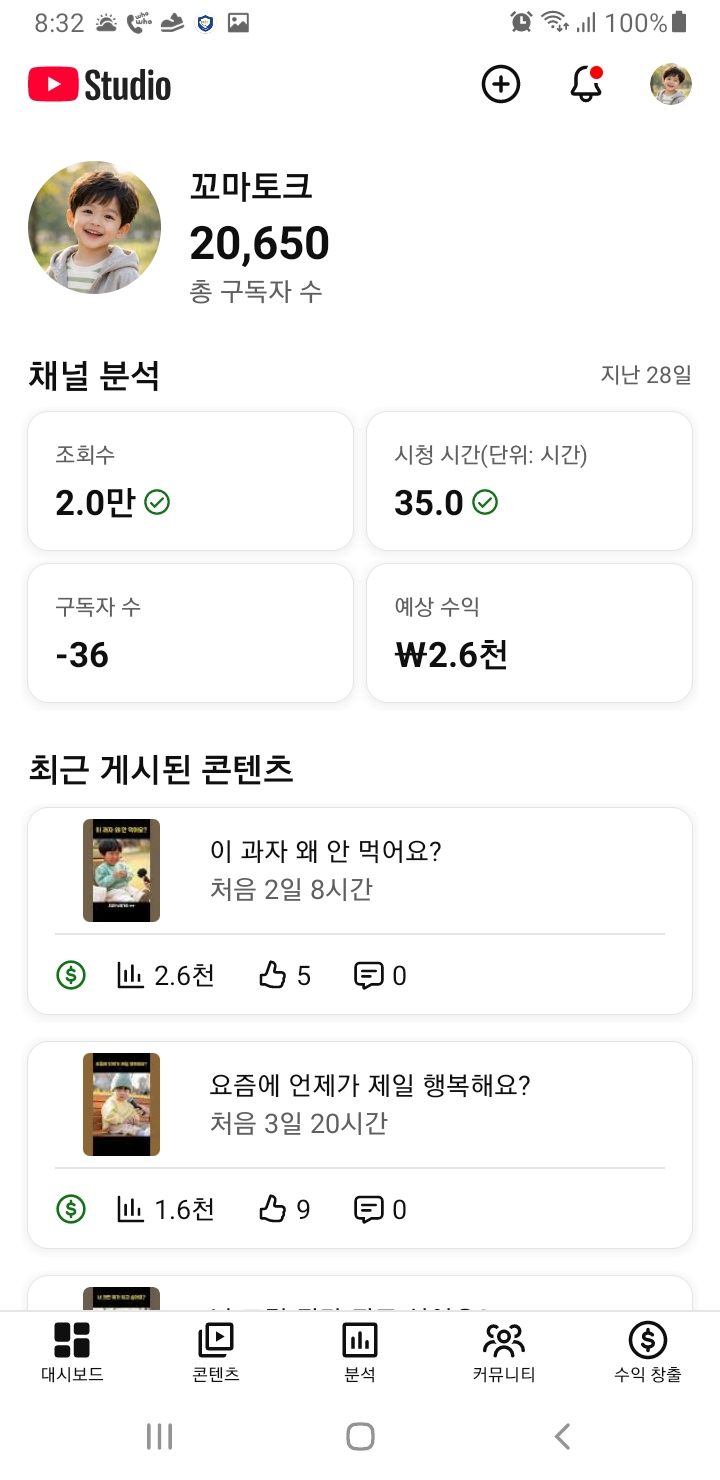Open the 시청 시간 analytics card

529,481
